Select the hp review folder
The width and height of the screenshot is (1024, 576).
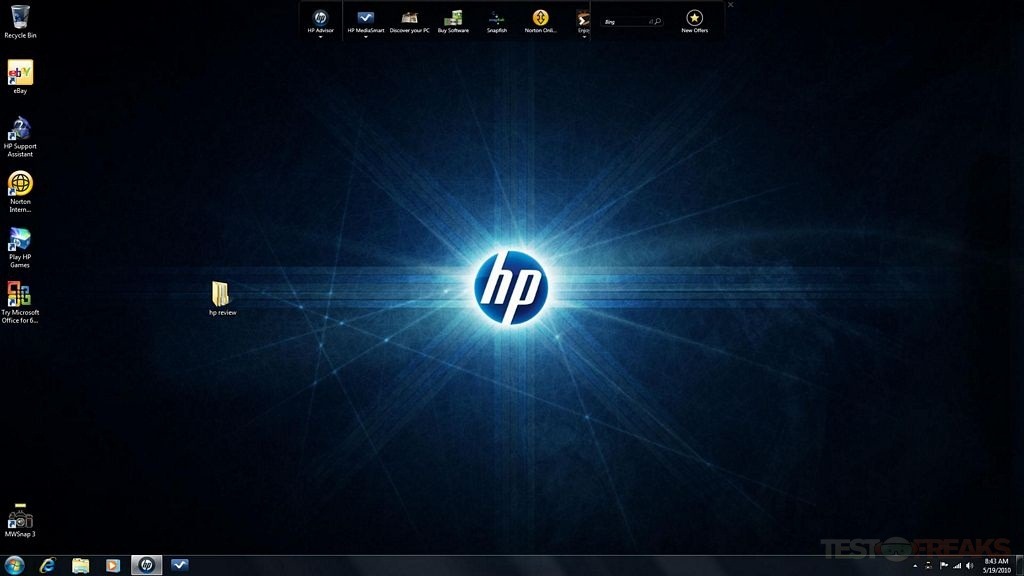221,294
